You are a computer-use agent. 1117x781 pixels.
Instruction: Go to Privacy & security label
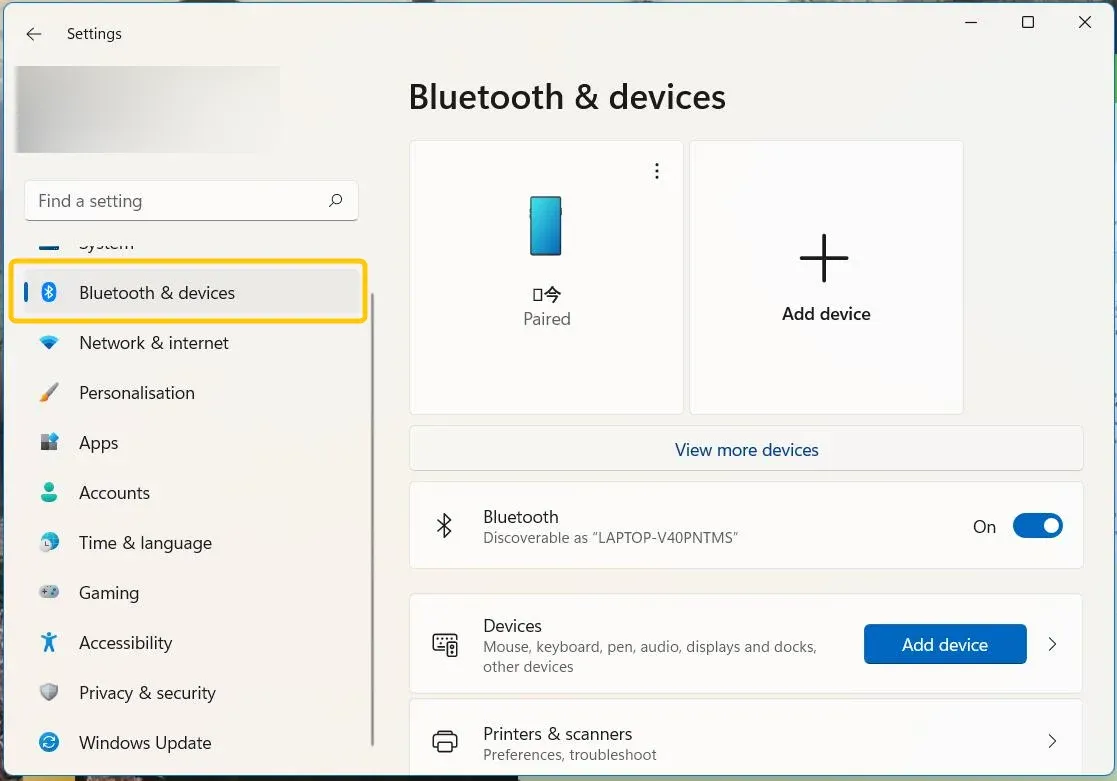pyautogui.click(x=147, y=693)
